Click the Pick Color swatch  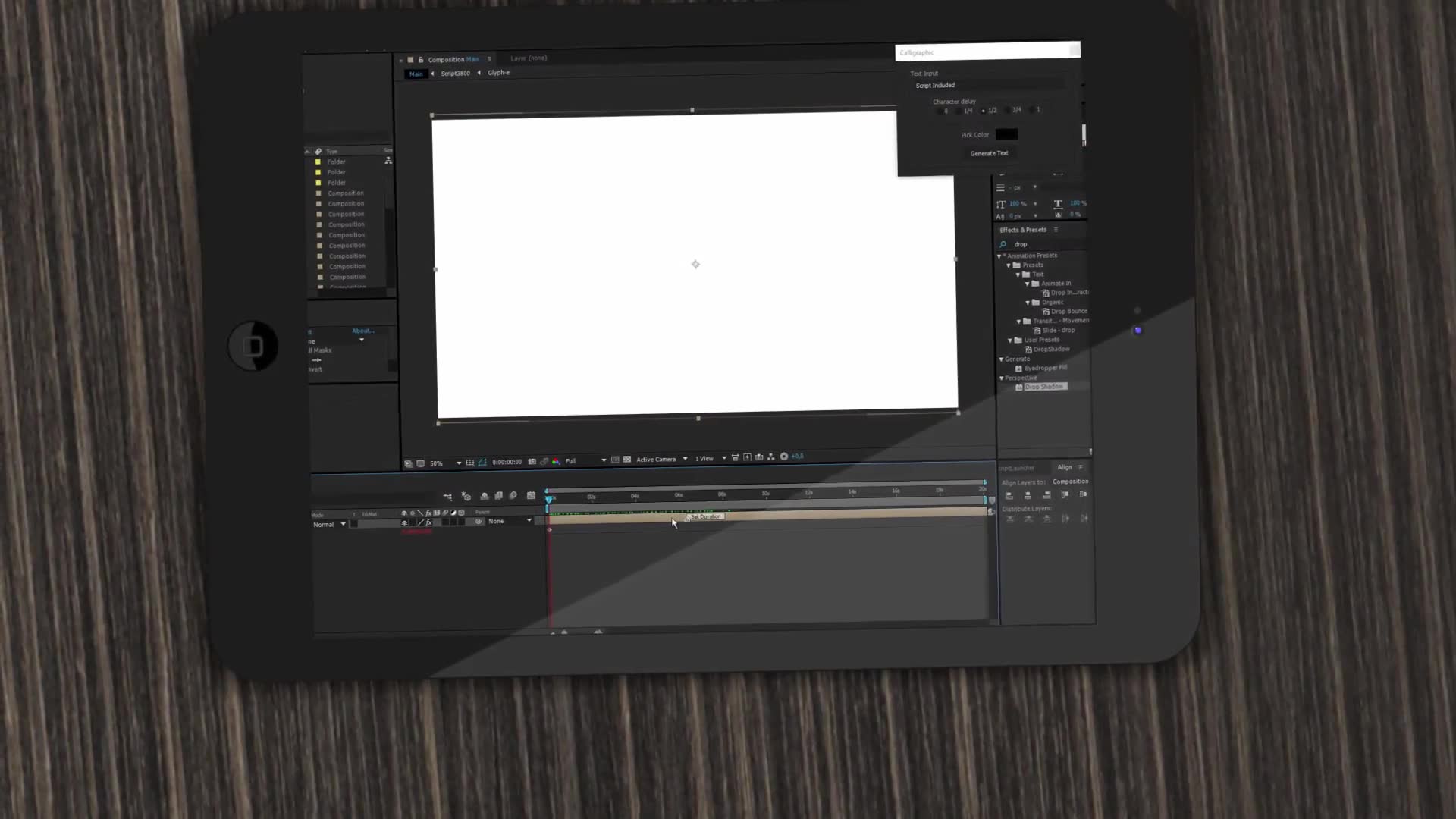[1006, 134]
